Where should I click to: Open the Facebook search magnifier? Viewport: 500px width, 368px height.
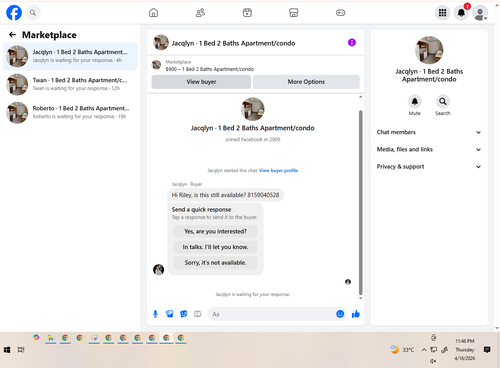pyautogui.click(x=33, y=13)
